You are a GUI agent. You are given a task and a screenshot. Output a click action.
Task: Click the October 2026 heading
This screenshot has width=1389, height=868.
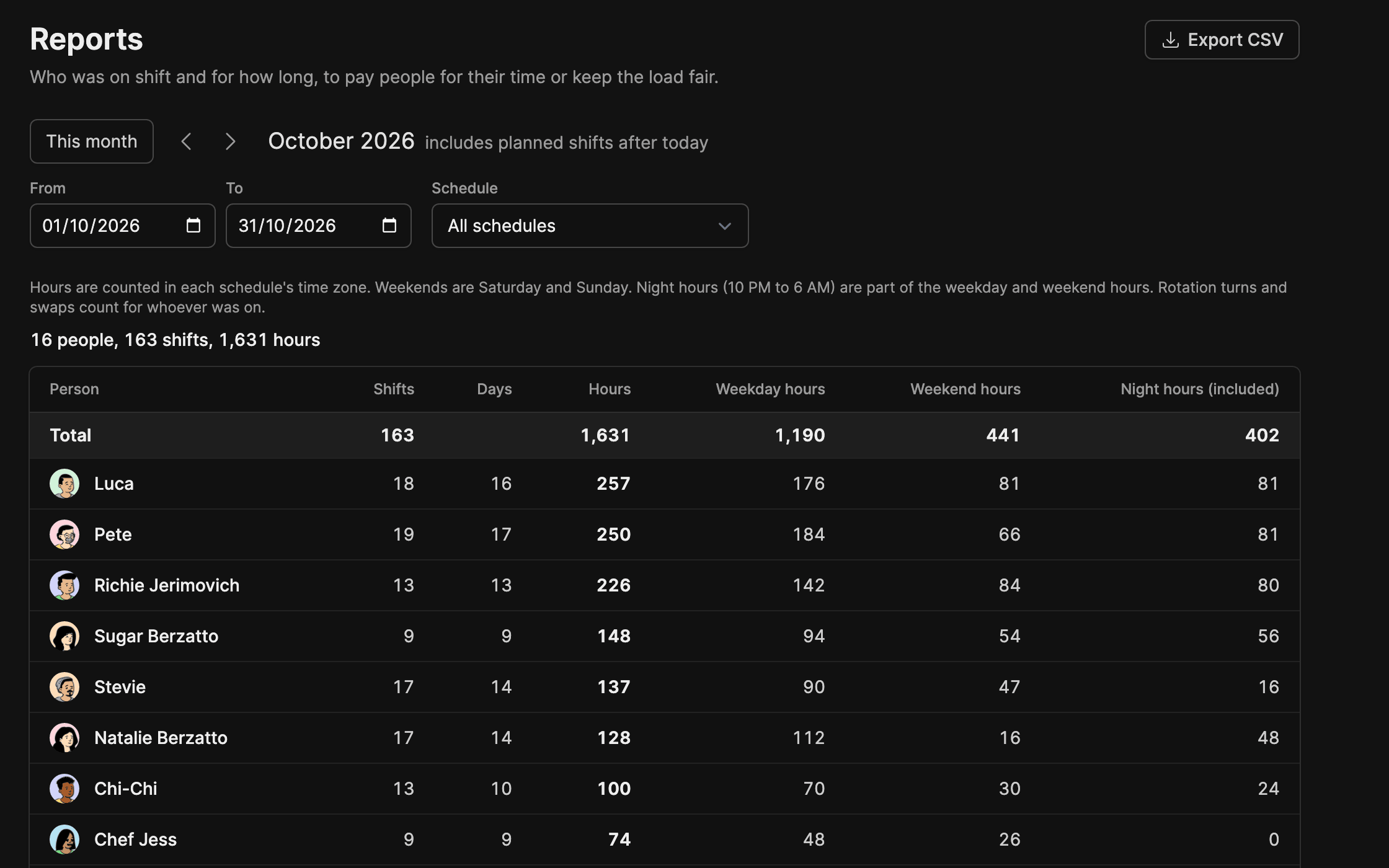pyautogui.click(x=341, y=141)
